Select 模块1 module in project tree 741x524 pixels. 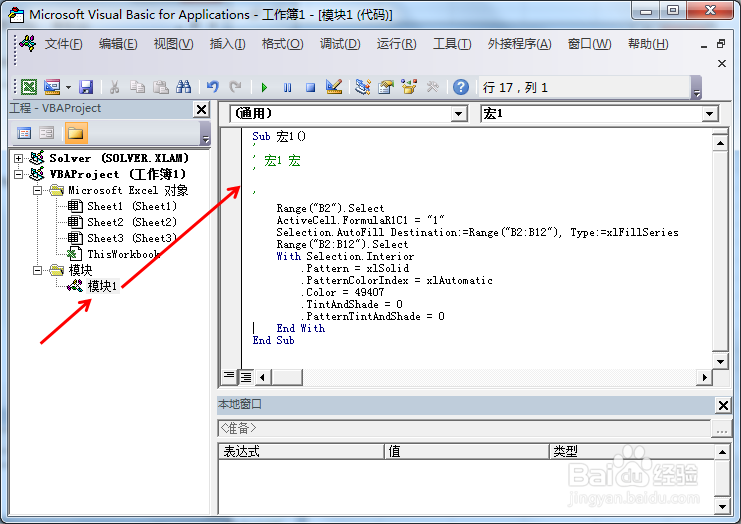[x=102, y=286]
